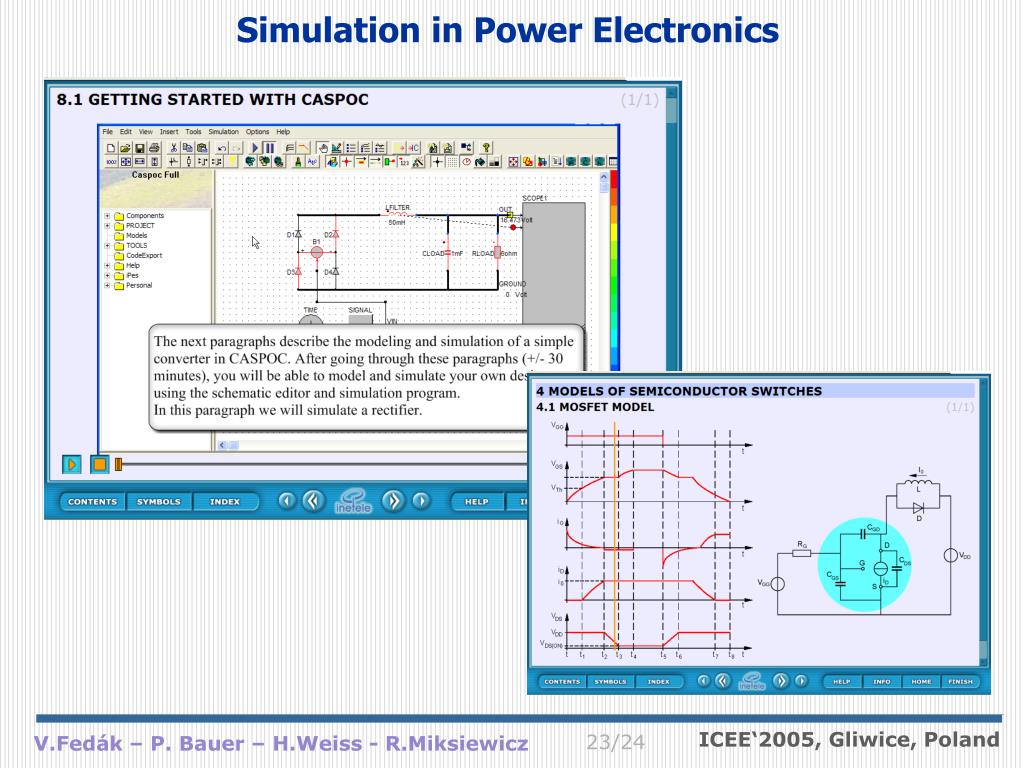Go to previous page in MOSFET Model window

click(723, 680)
